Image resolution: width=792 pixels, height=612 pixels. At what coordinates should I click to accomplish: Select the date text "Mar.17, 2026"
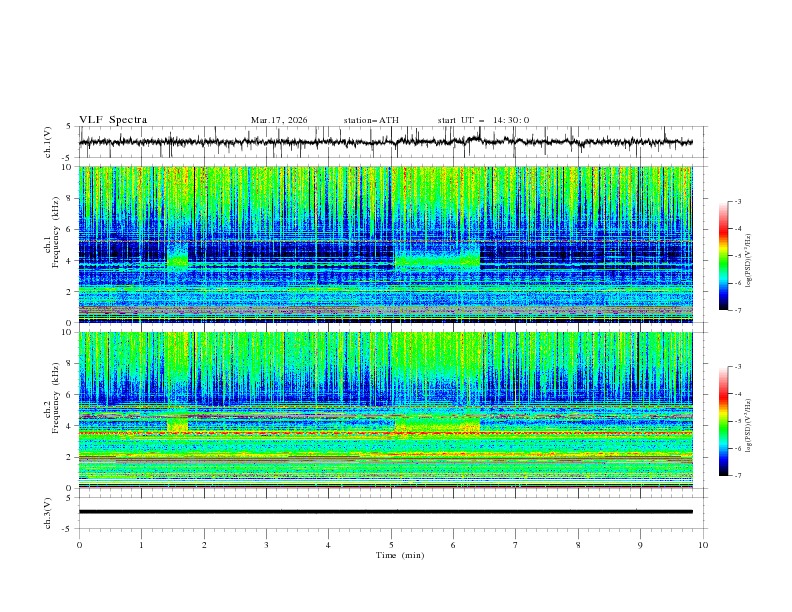click(279, 120)
